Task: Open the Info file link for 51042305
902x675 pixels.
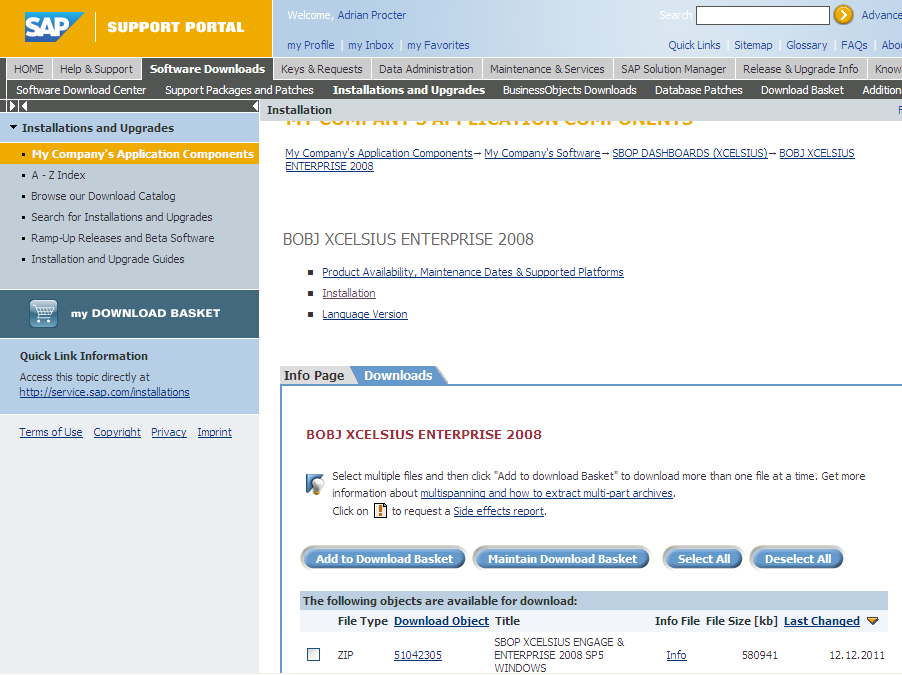Action: (x=676, y=655)
